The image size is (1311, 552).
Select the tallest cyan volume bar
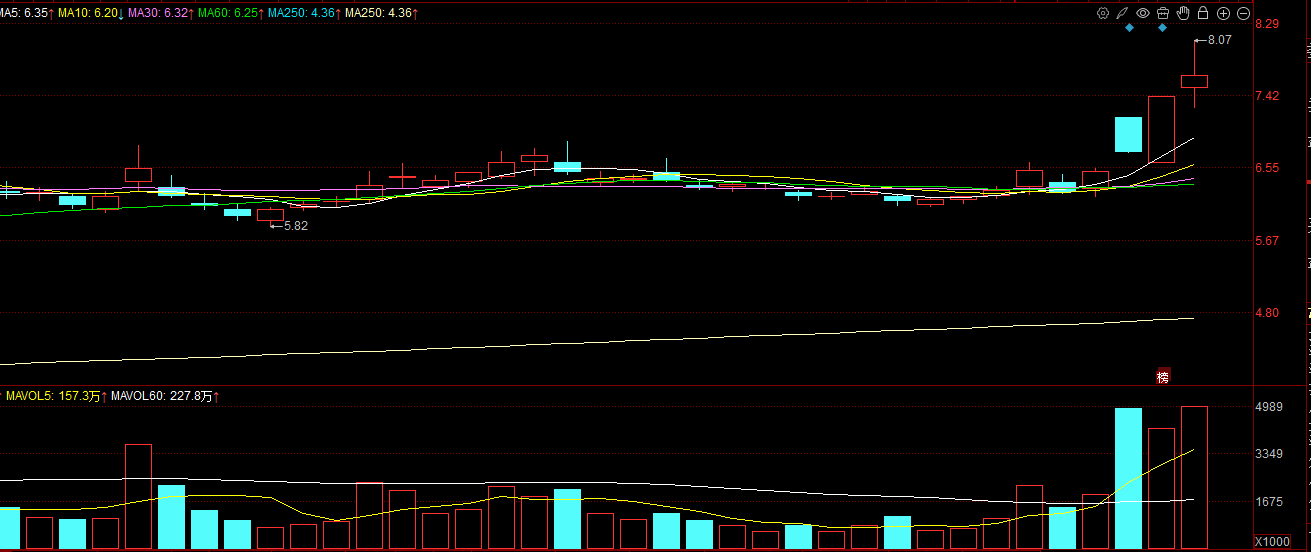(x=1128, y=478)
